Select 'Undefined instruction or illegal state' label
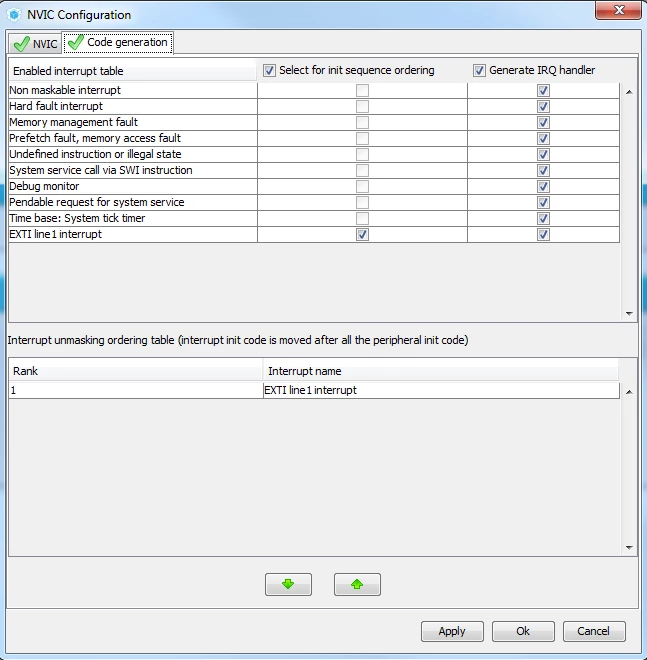 click(95, 154)
